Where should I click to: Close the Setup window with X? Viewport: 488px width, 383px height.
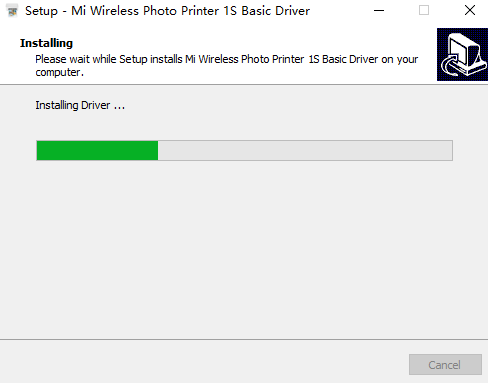470,11
